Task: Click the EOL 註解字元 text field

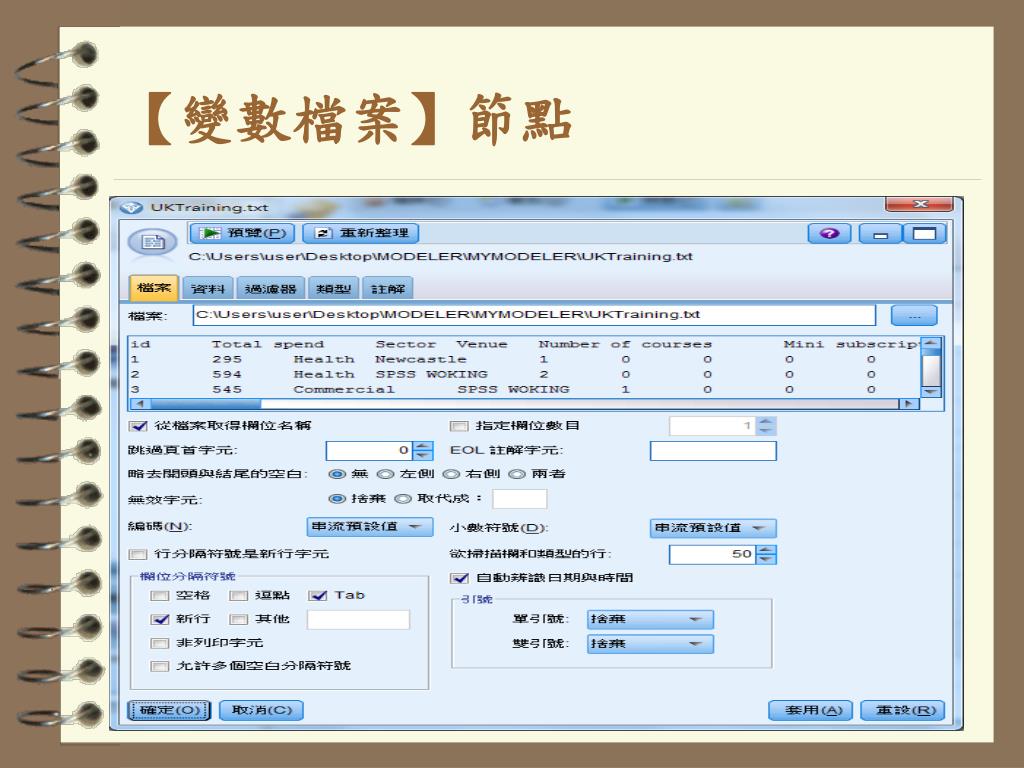Action: tap(713, 451)
